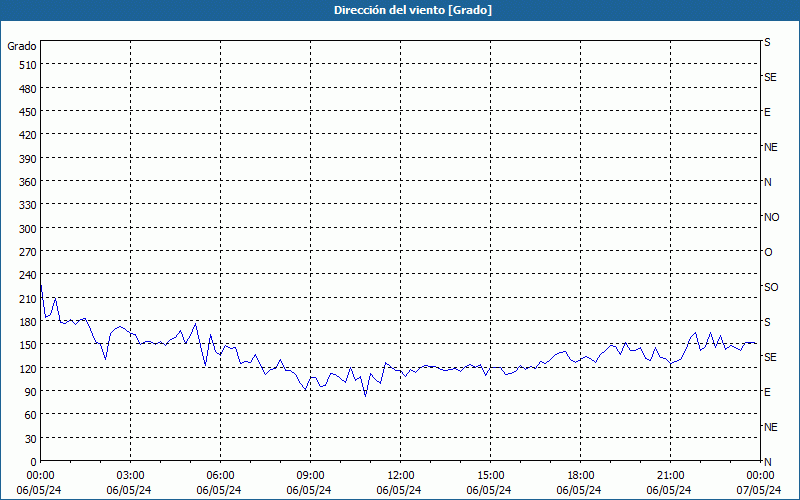
Task: Select the 390 y-axis value
Action: coord(28,159)
